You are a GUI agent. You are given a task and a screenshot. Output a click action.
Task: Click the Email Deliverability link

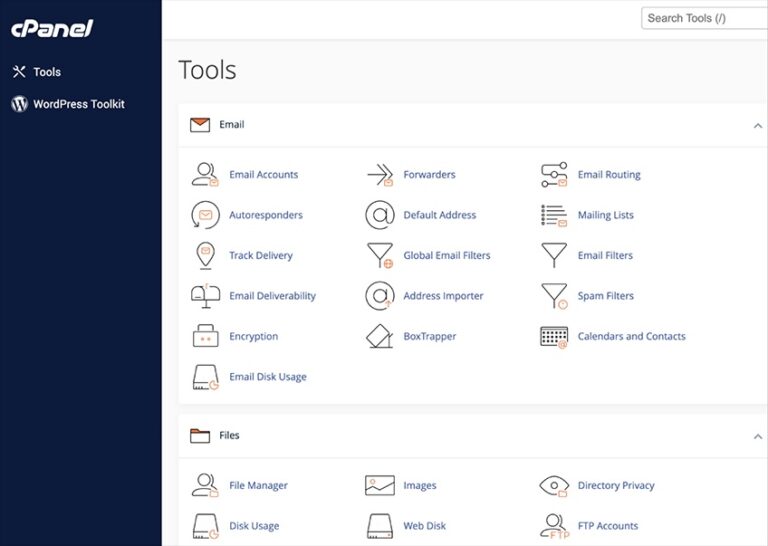[x=272, y=296]
